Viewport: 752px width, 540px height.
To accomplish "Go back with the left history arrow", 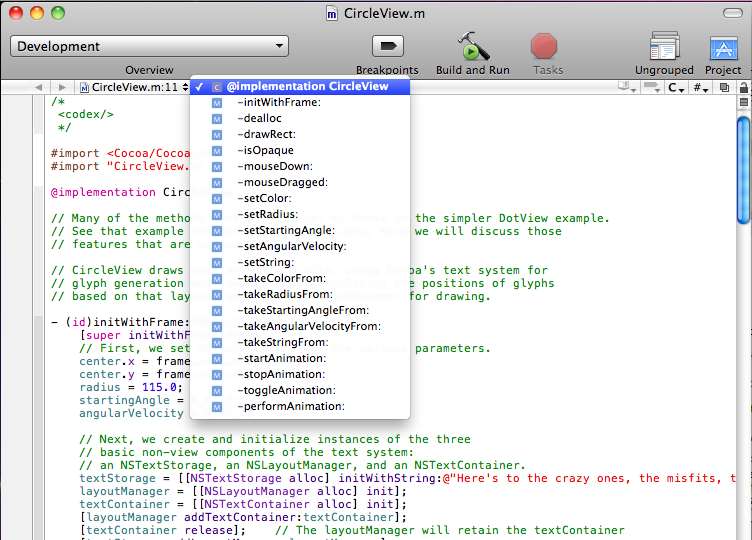I will [x=39, y=88].
